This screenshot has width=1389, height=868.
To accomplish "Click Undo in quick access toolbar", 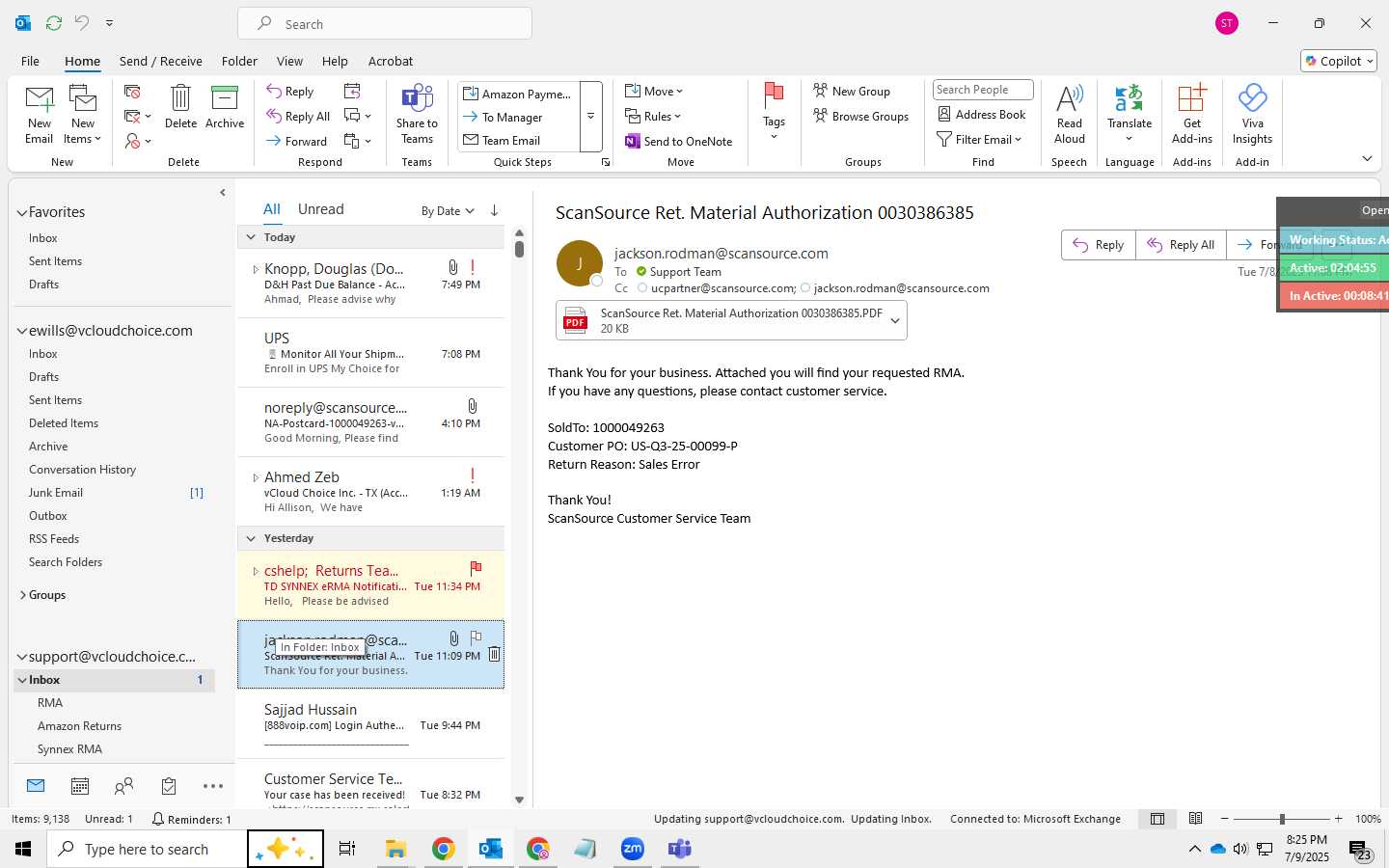I will click(x=82, y=22).
